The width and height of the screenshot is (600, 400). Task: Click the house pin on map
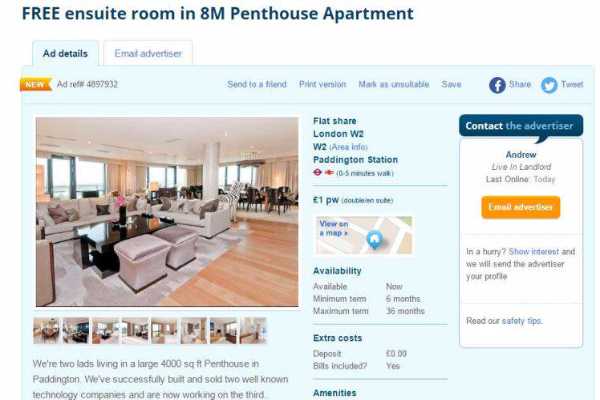tap(374, 240)
